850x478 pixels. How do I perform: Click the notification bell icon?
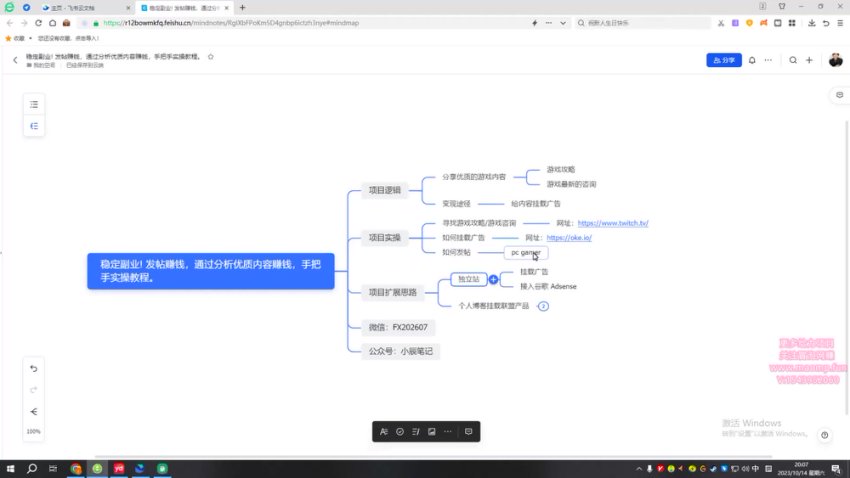pos(752,60)
